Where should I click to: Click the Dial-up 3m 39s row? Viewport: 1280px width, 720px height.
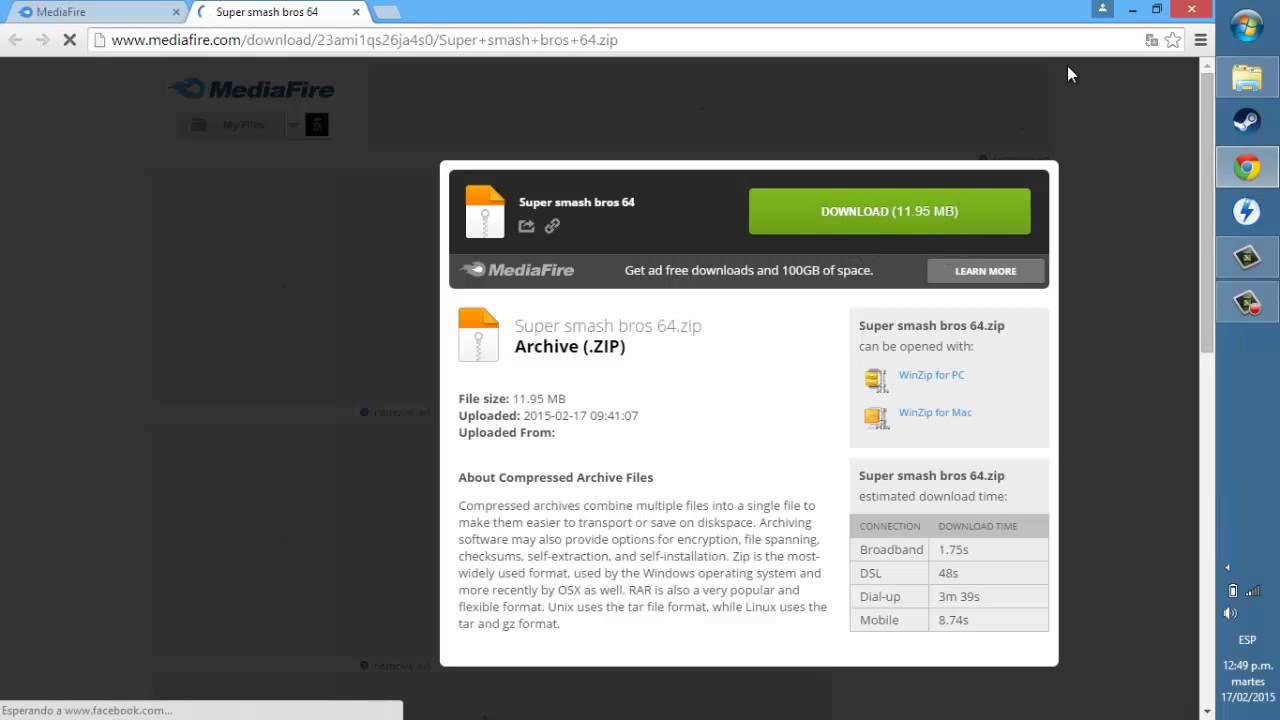pyautogui.click(x=949, y=597)
